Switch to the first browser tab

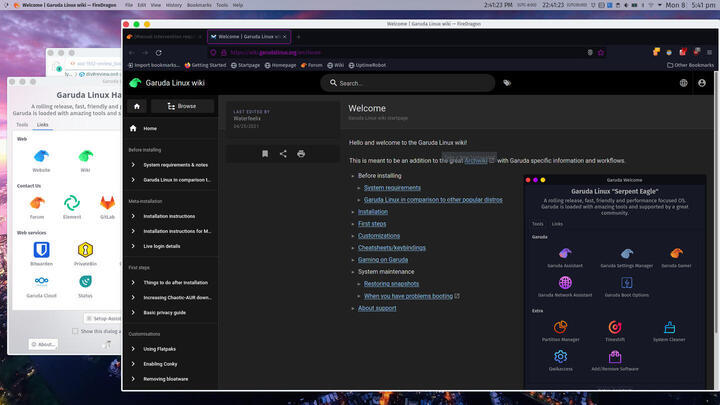click(x=164, y=37)
